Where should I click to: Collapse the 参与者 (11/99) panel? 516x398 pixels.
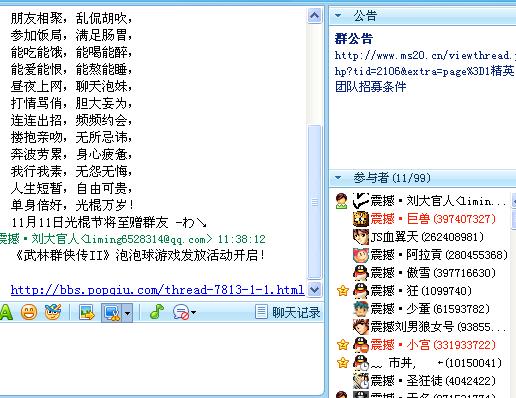(x=338, y=177)
